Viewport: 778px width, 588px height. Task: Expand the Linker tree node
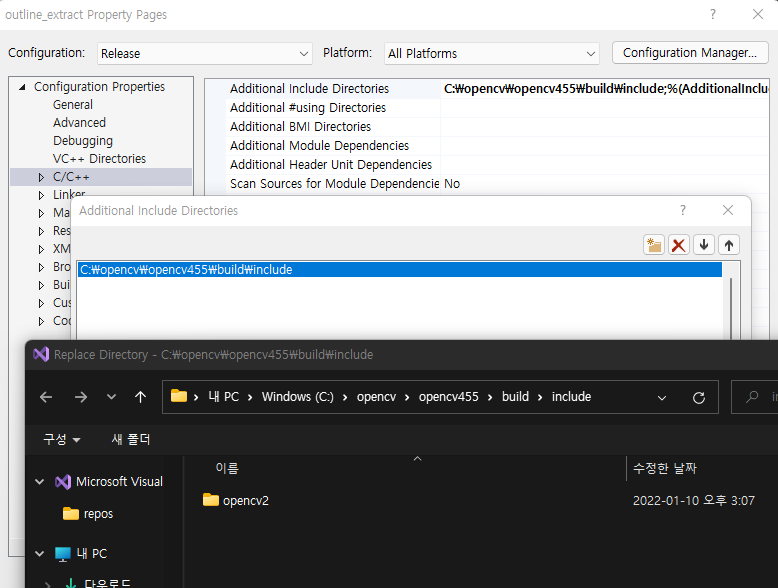click(41, 195)
